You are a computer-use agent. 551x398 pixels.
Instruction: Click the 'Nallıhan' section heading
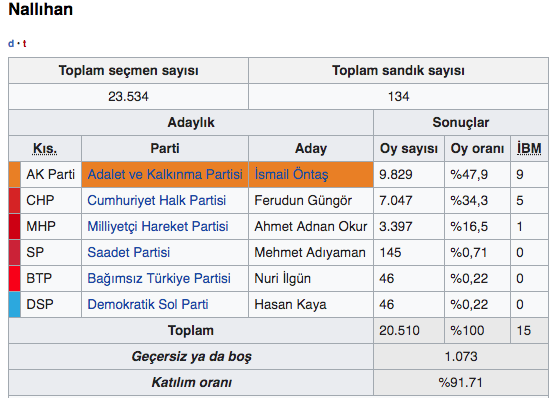coord(40,9)
